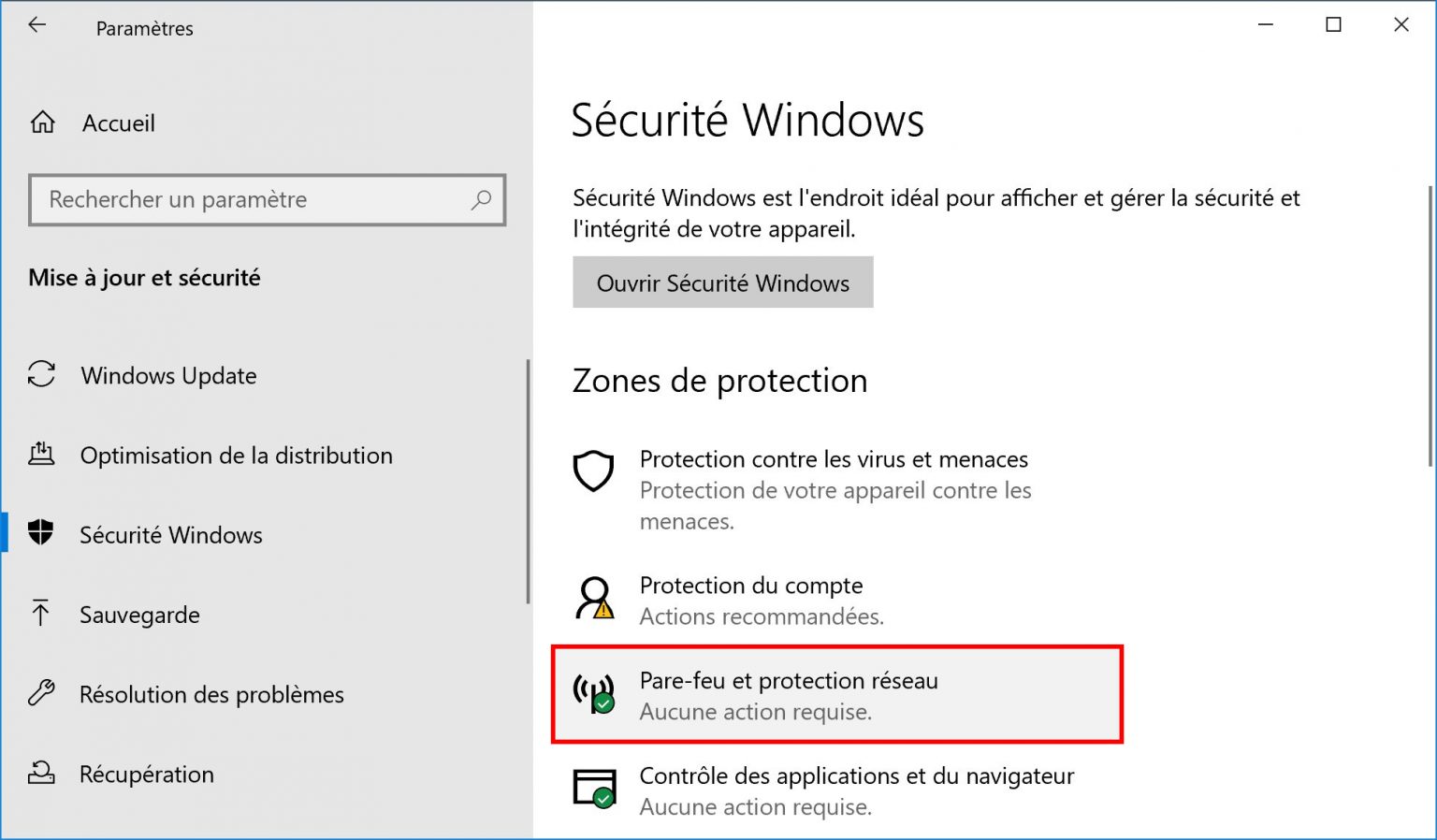Click the Accueil home icon
The height and width of the screenshot is (840, 1437).
(x=41, y=123)
